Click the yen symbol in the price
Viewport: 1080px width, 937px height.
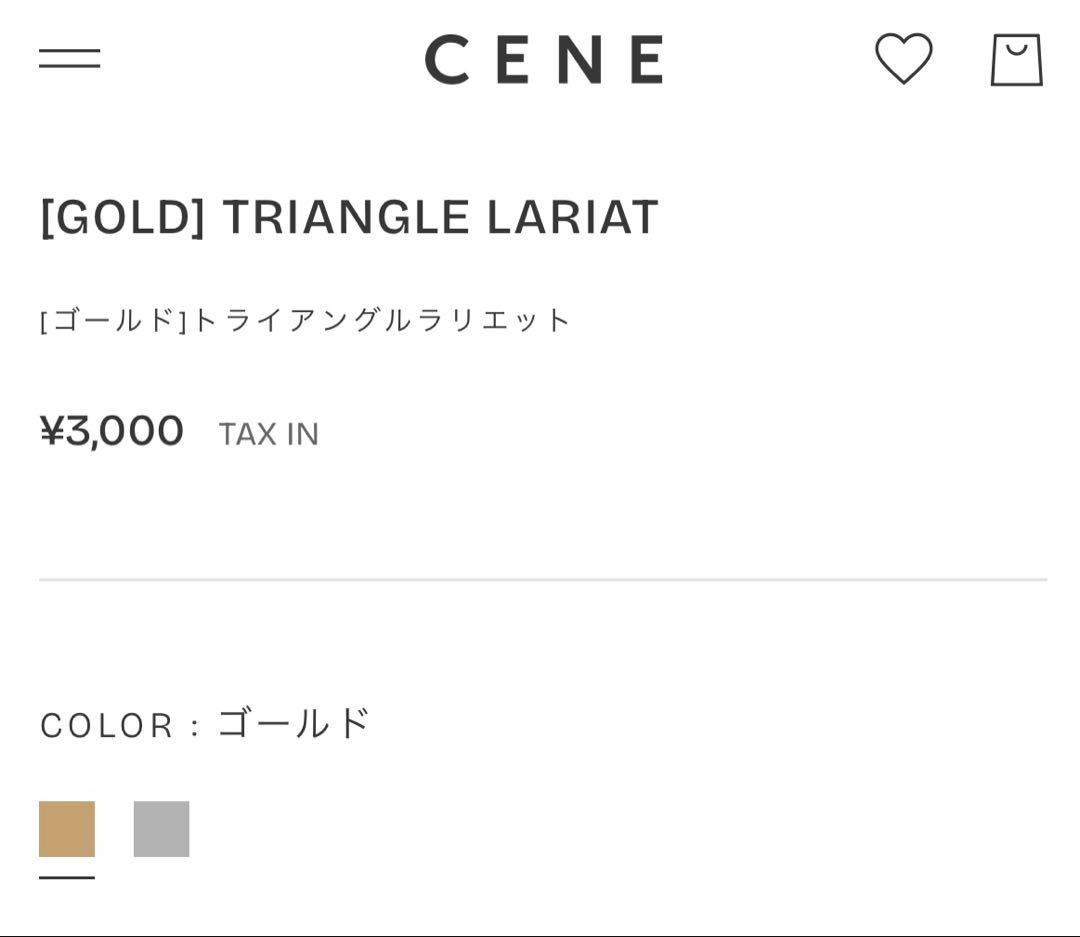53,430
